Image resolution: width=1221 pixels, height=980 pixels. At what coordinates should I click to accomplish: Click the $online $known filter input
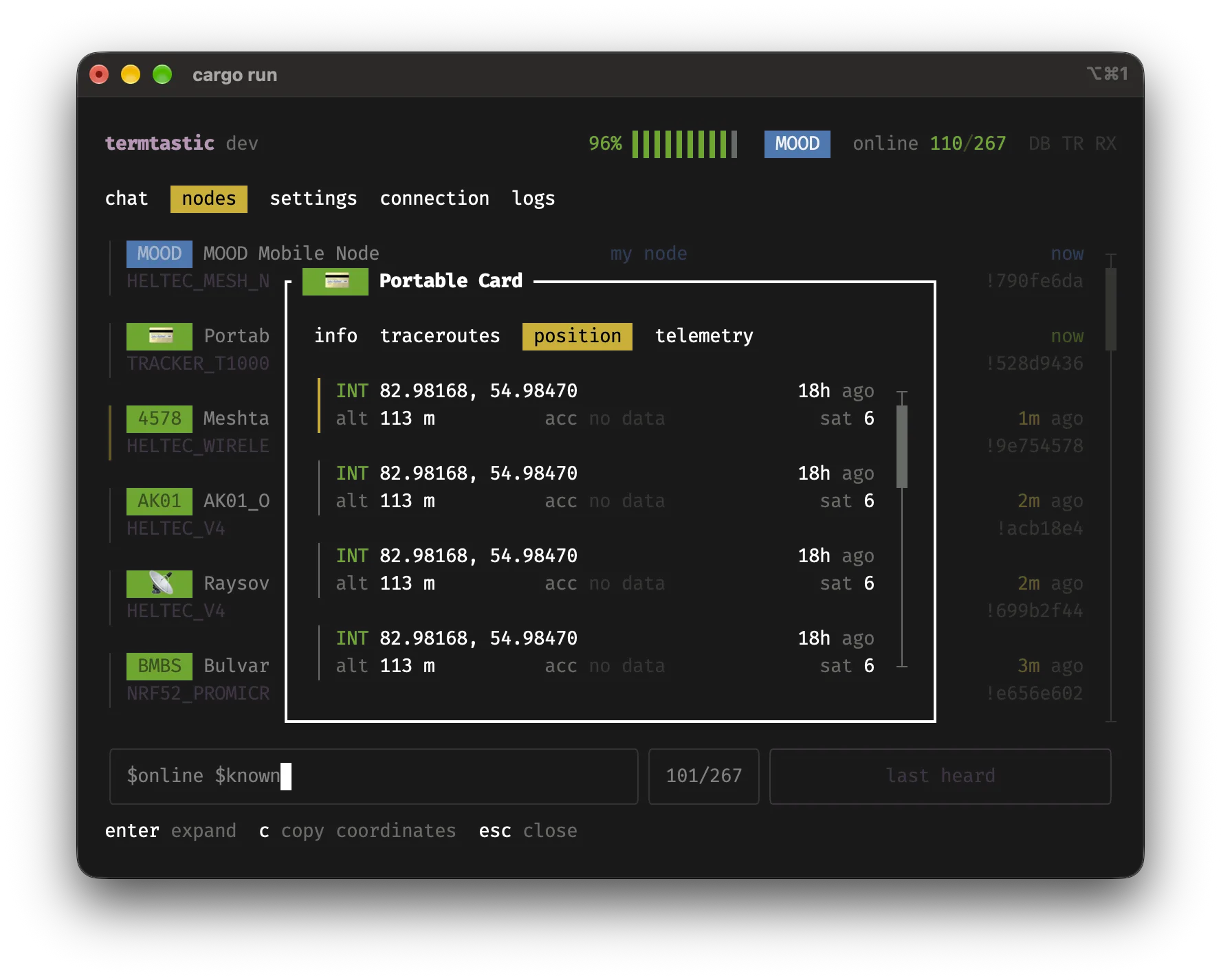374,776
